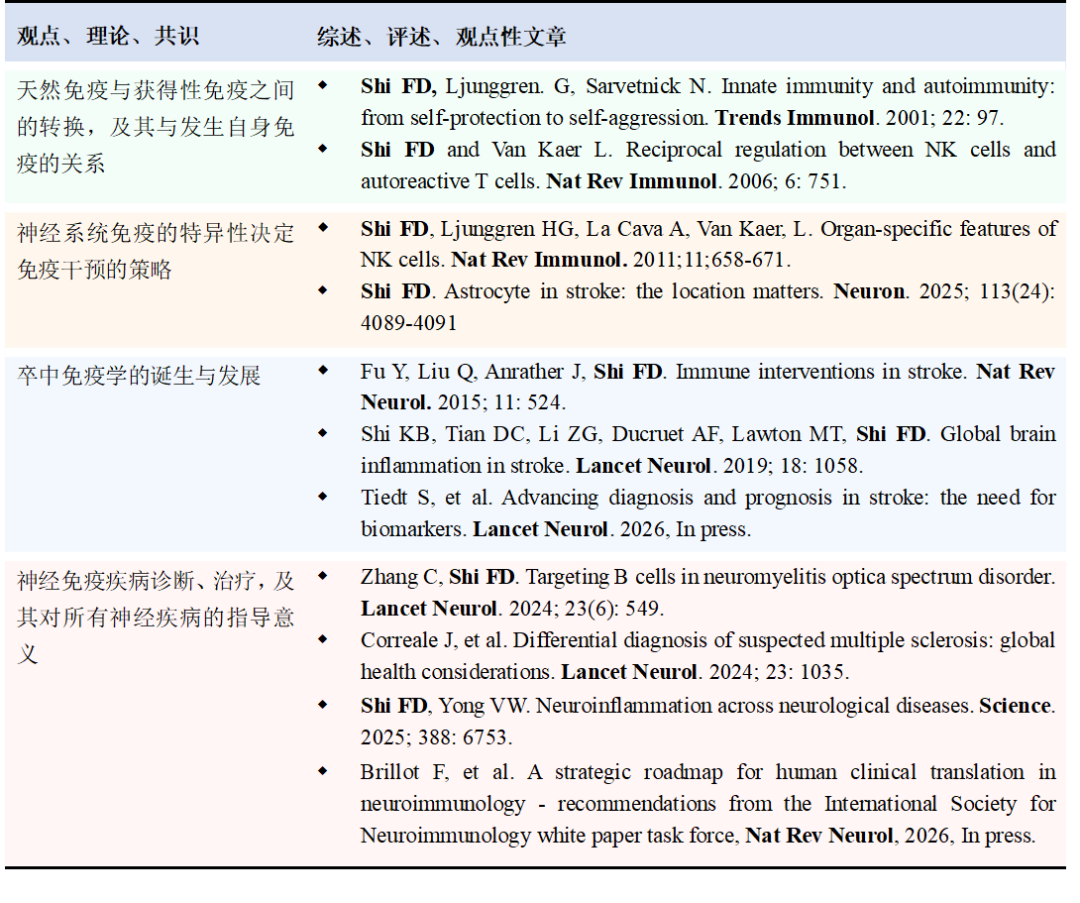Select the diamond beside the Correale J multiple sclerosis entry
The image size is (1080, 903).
click(x=325, y=641)
